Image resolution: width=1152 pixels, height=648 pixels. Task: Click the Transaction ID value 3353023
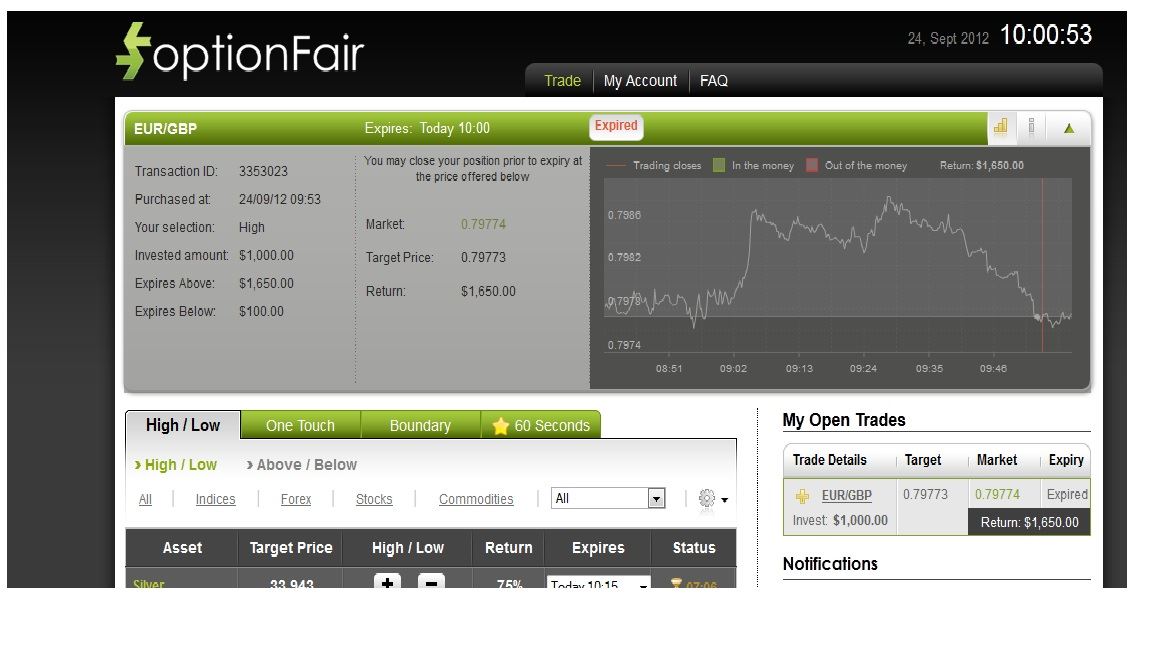[x=263, y=171]
